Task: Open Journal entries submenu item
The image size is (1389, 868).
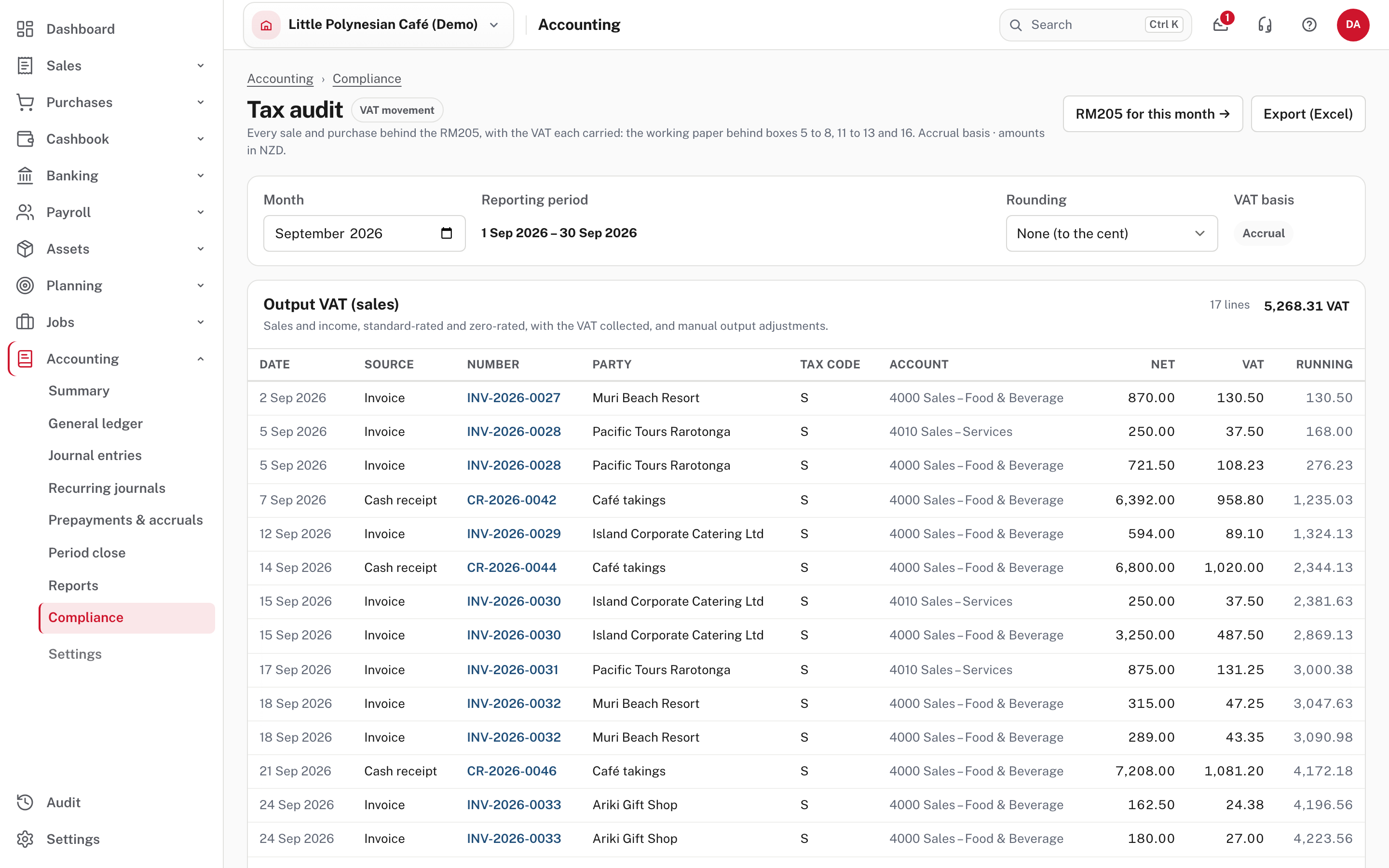Action: (95, 455)
